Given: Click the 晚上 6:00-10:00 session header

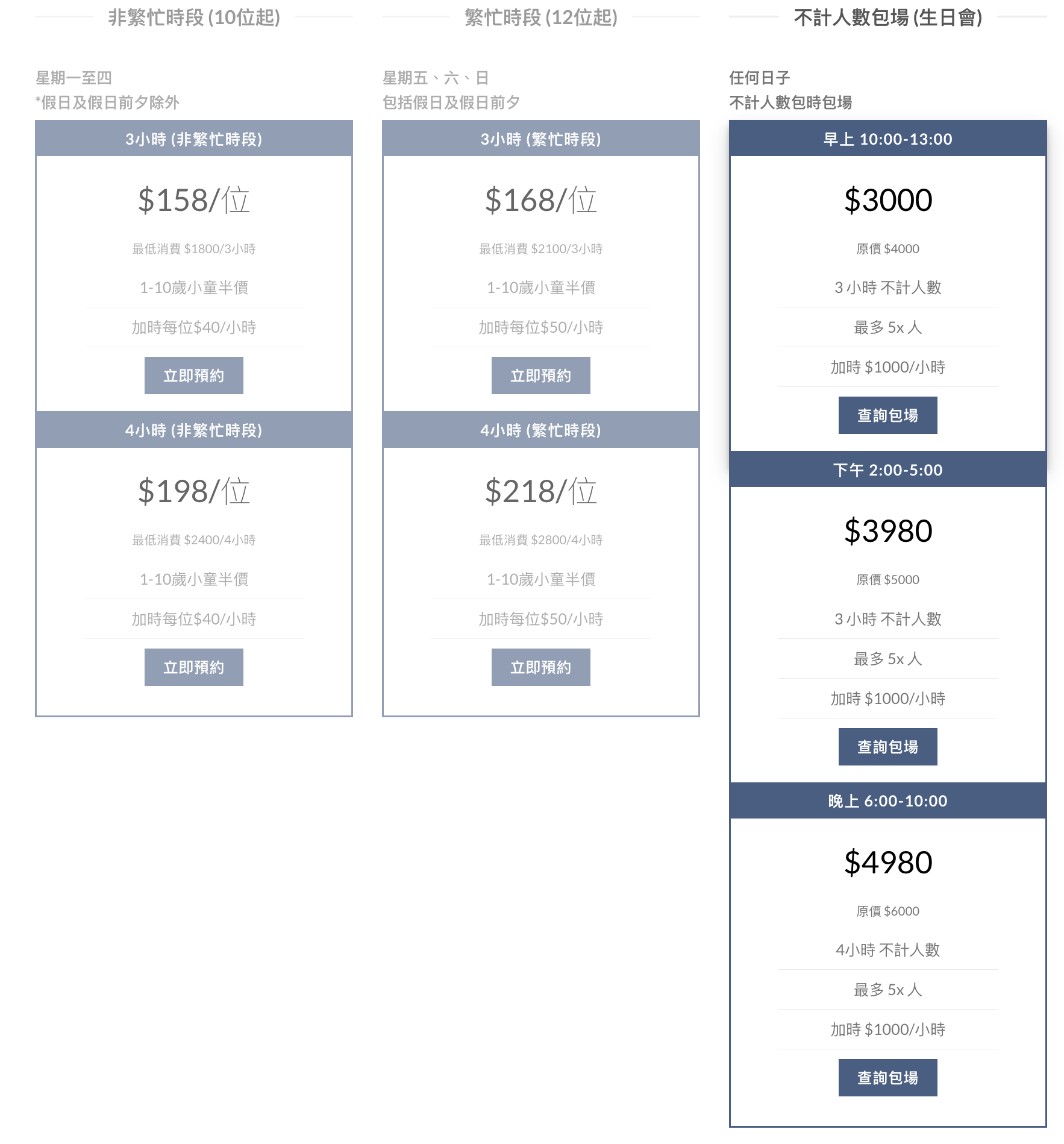Looking at the screenshot, I should tap(887, 801).
